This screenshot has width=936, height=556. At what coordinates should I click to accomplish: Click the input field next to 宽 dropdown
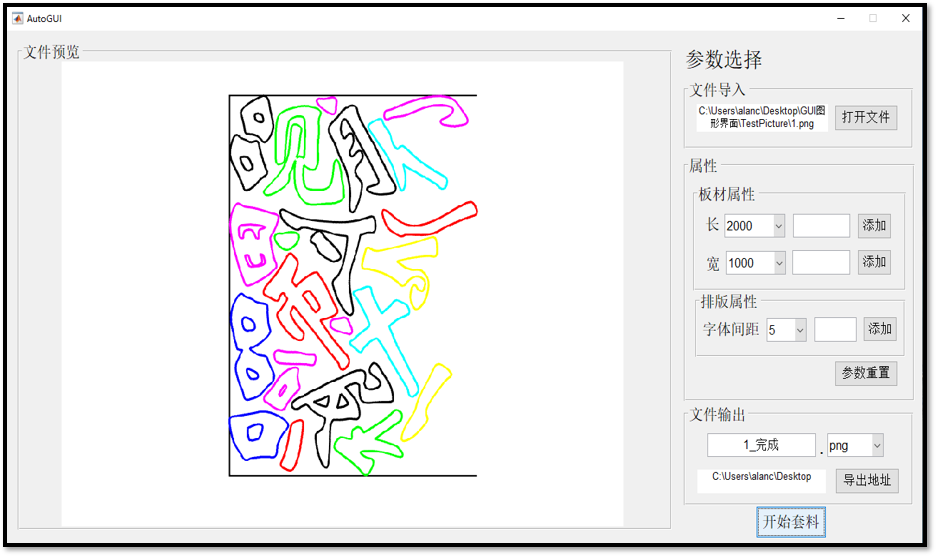821,263
